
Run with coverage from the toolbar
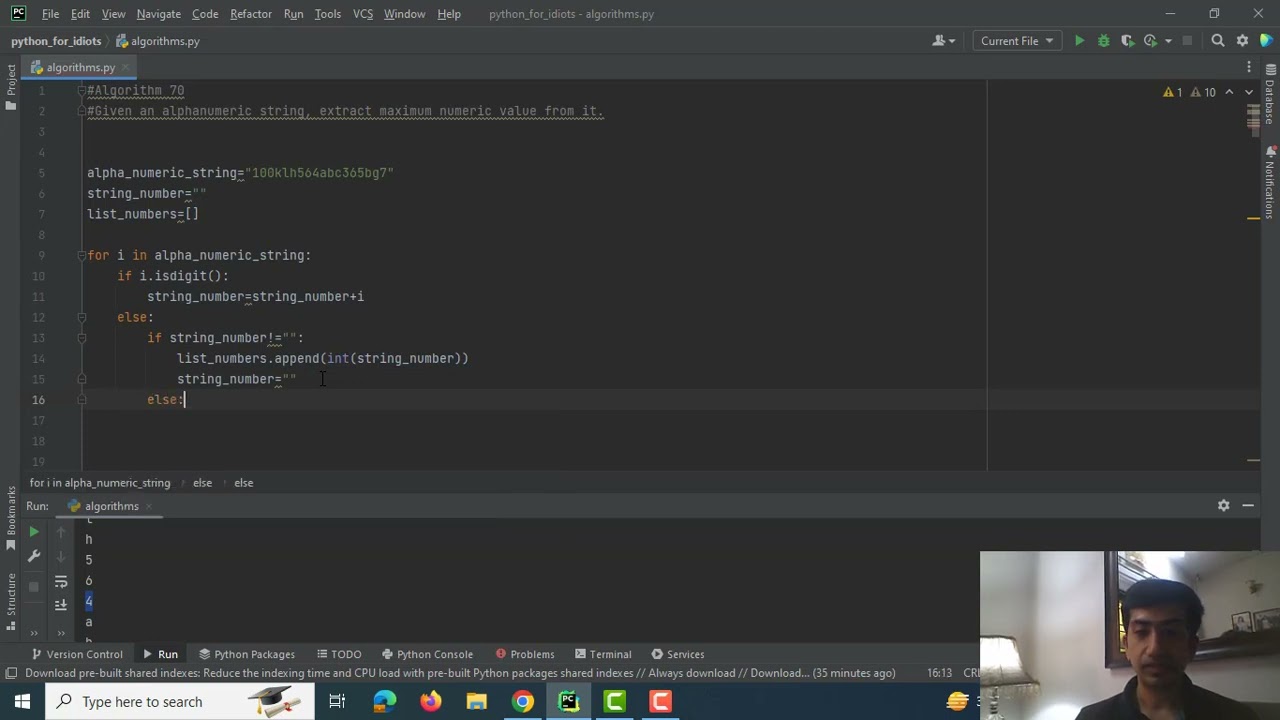tap(1128, 41)
